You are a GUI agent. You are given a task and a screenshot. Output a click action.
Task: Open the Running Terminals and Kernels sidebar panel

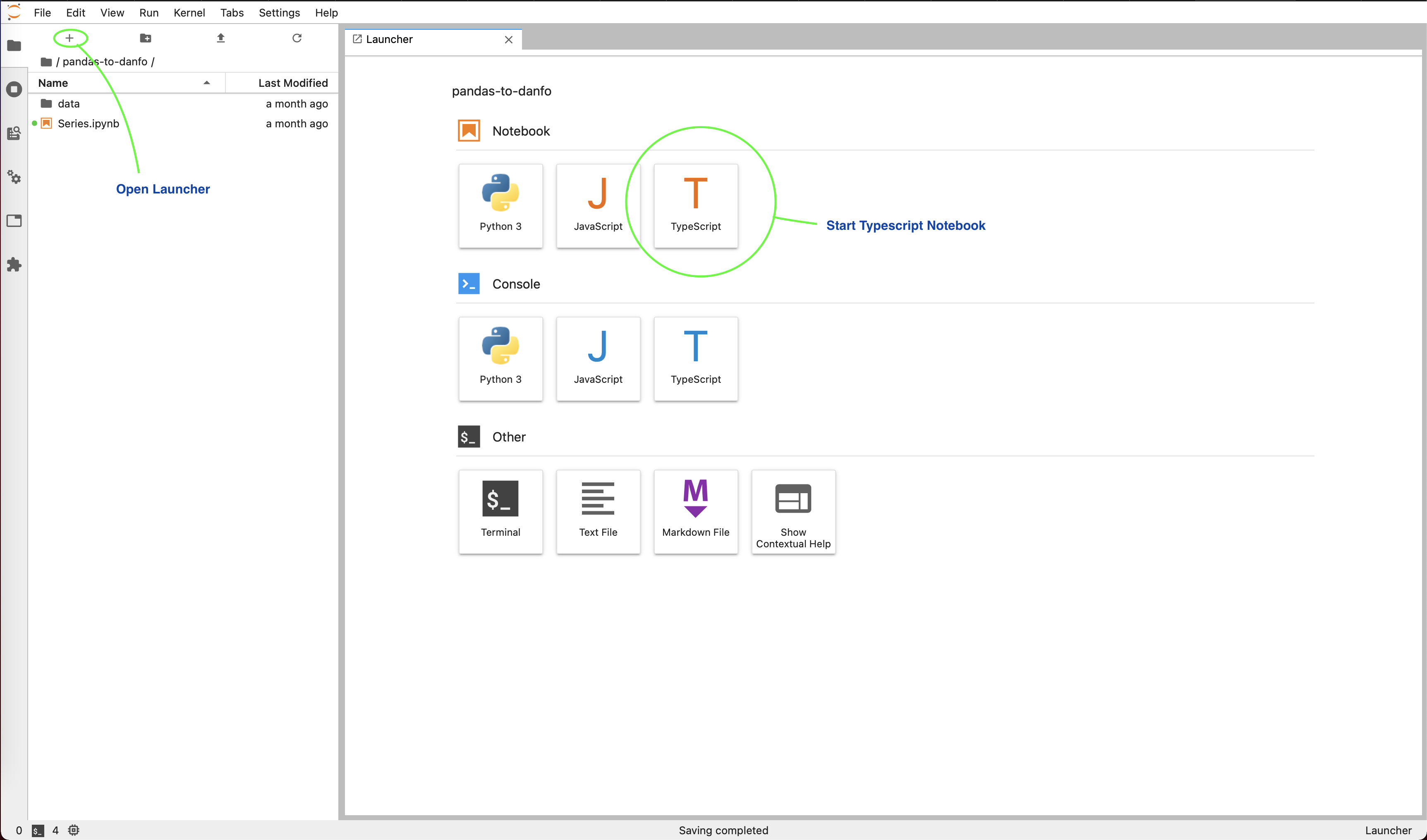coord(14,89)
